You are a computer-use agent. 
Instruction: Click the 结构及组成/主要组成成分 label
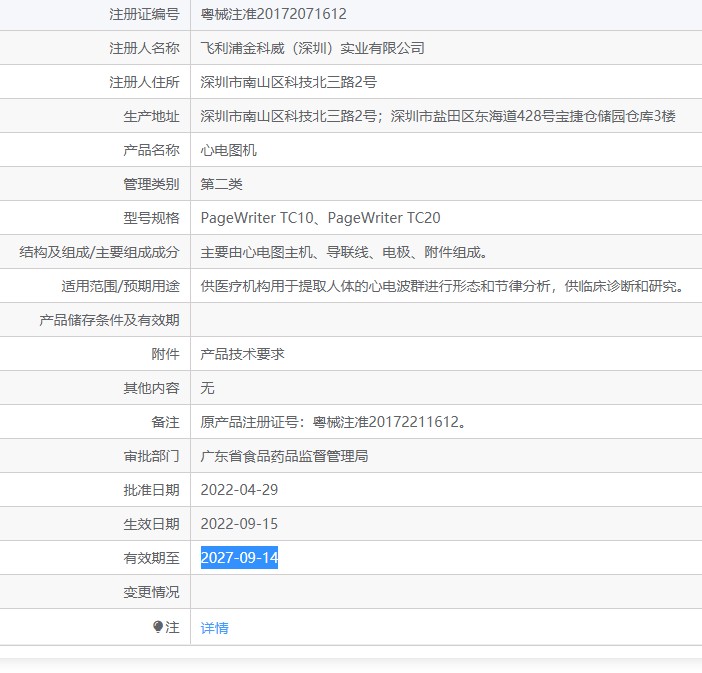click(x=99, y=252)
